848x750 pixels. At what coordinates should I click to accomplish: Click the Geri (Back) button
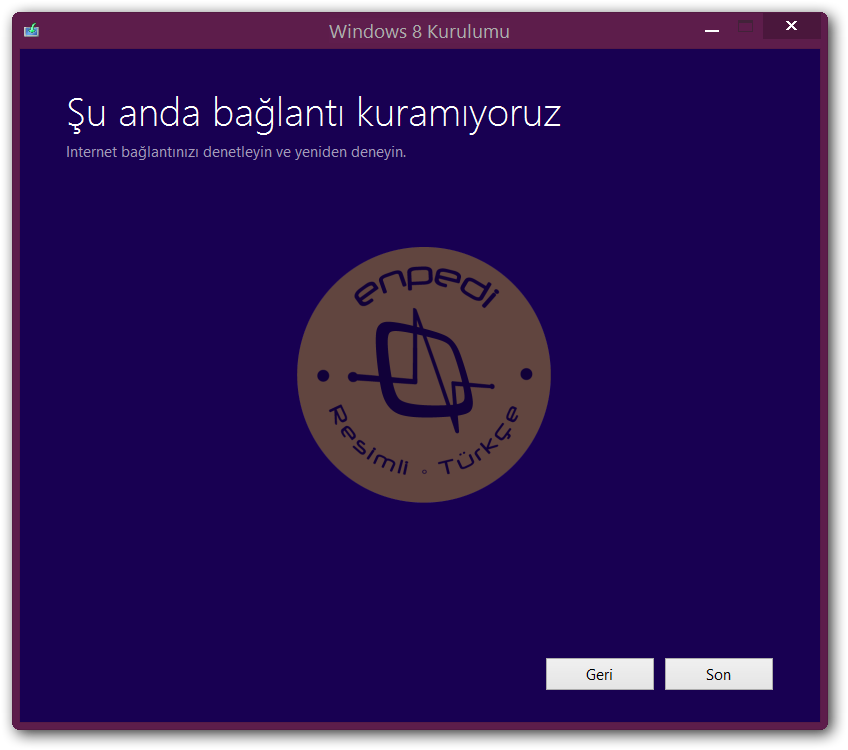coord(599,674)
